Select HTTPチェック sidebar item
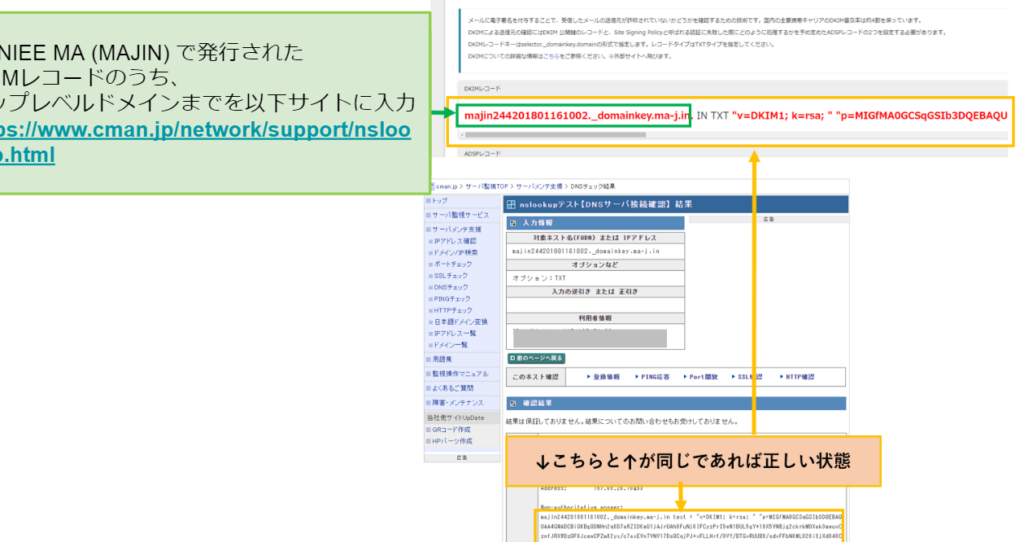The image size is (1024, 542). coord(453,310)
